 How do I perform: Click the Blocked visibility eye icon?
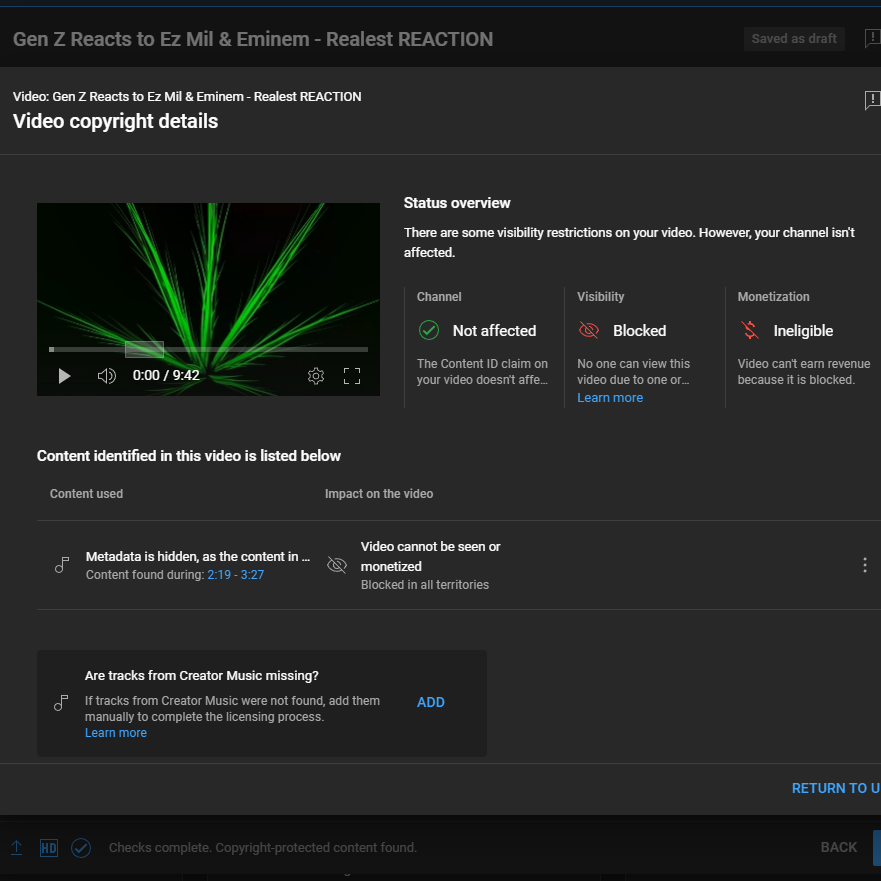pos(589,331)
